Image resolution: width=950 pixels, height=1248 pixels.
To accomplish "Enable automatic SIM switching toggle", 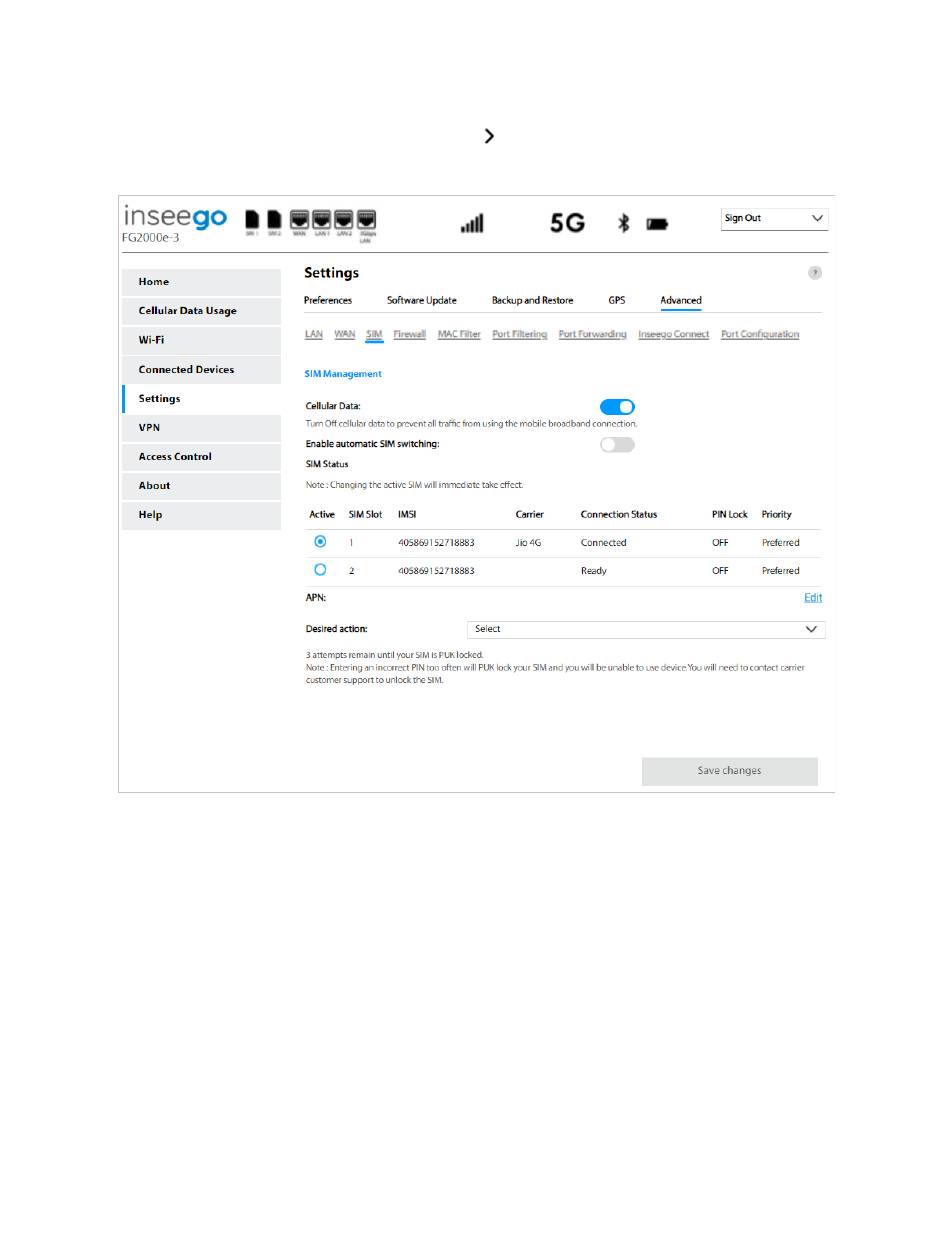I will click(617, 444).
